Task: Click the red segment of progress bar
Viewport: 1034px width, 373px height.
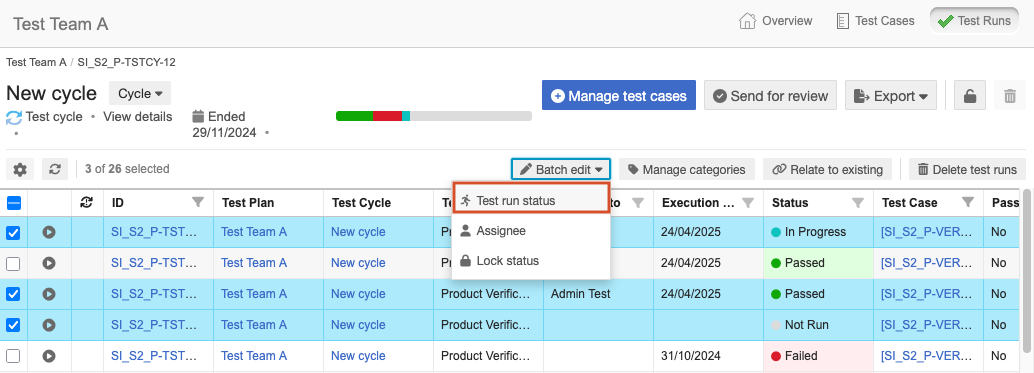Action: [387, 116]
